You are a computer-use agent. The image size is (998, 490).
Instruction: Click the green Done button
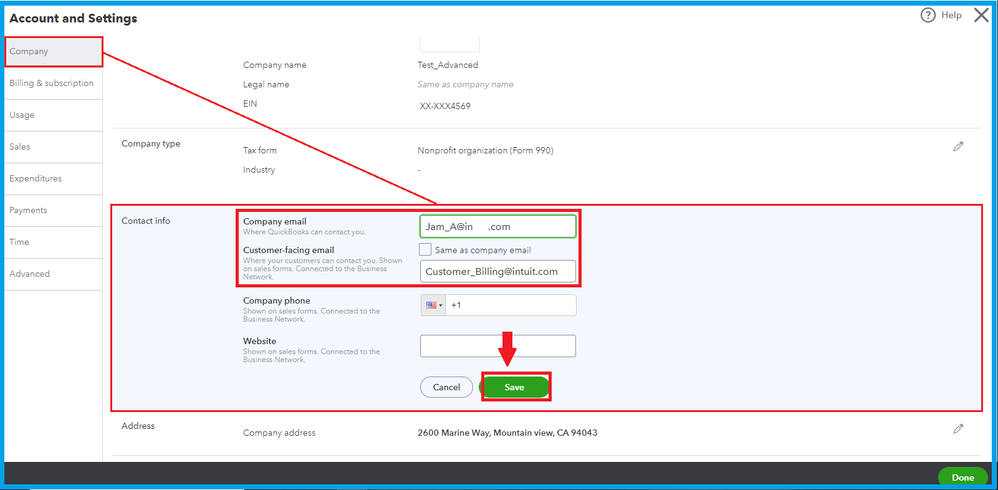(x=962, y=477)
